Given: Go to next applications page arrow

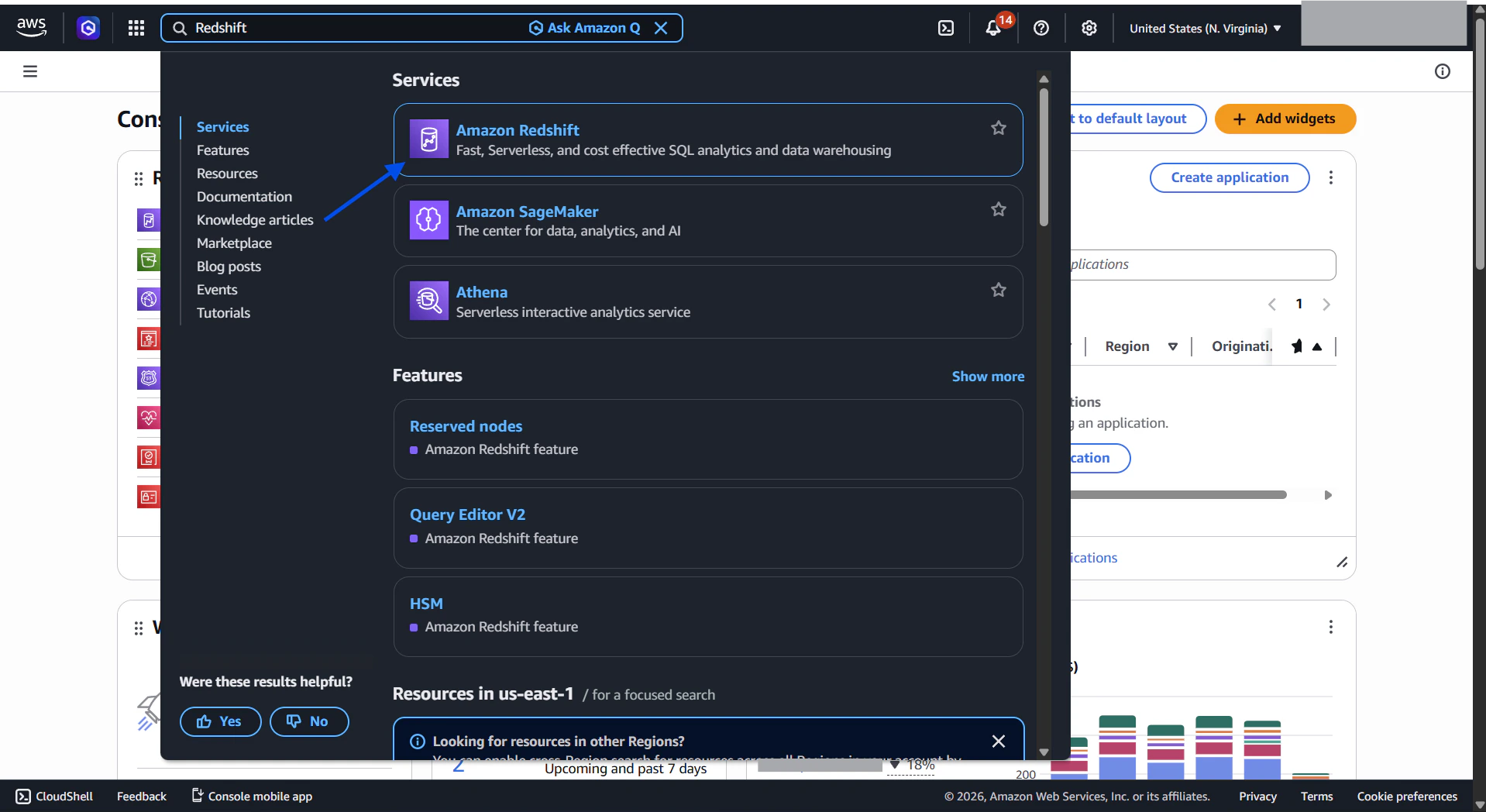Looking at the screenshot, I should coord(1326,304).
